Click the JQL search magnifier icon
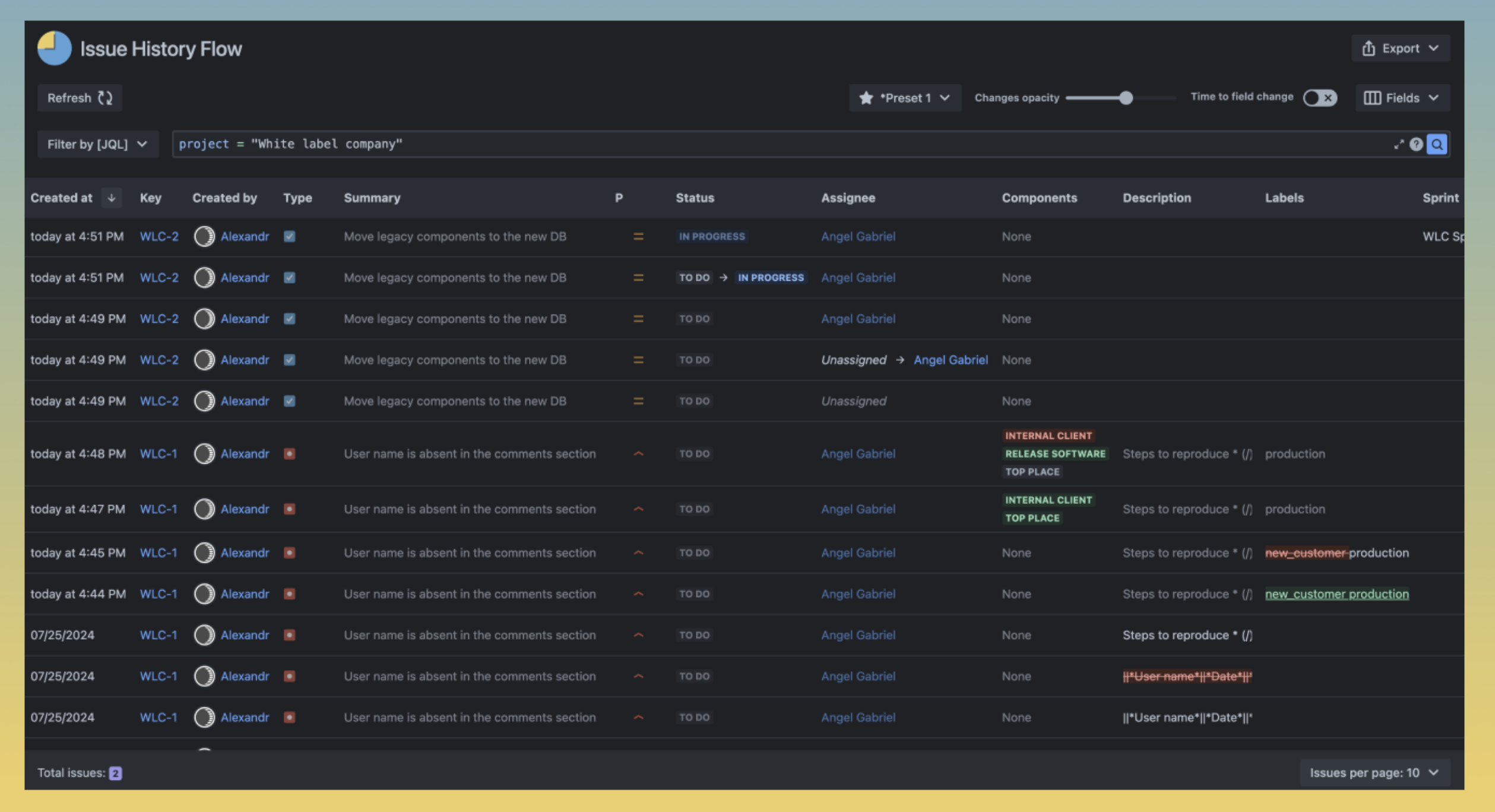Viewport: 1495px width, 812px height. tap(1436, 144)
